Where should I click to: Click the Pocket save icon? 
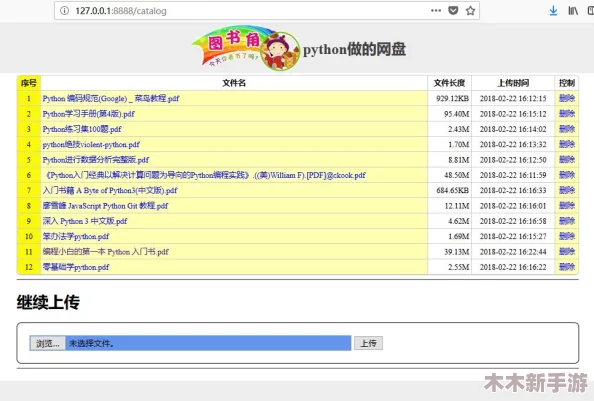(x=453, y=11)
